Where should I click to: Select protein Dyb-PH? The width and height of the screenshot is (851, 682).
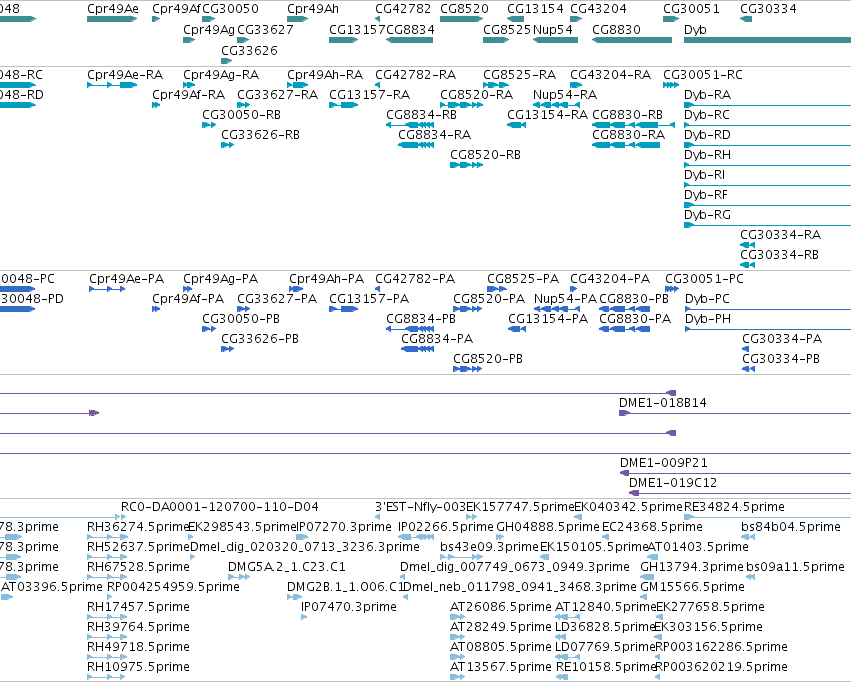tap(768, 329)
